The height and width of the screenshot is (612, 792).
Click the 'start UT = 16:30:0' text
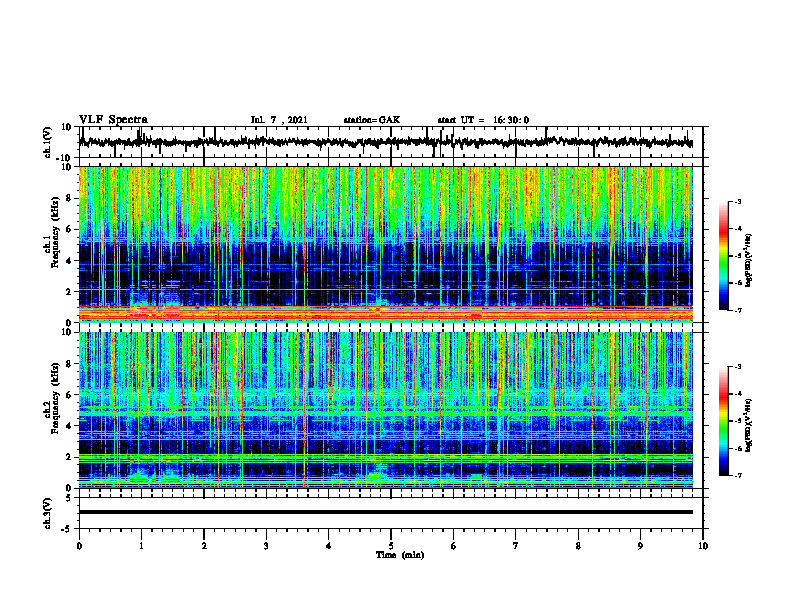483,120
